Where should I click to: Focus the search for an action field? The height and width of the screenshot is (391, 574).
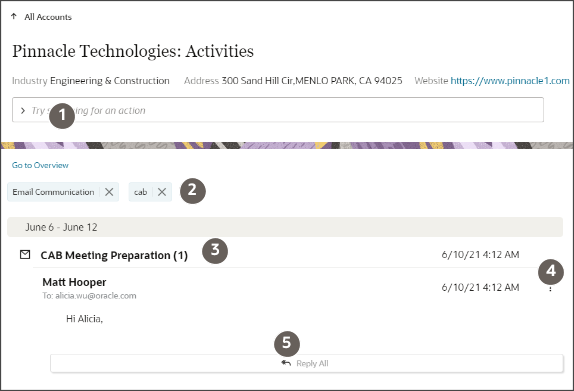278,110
